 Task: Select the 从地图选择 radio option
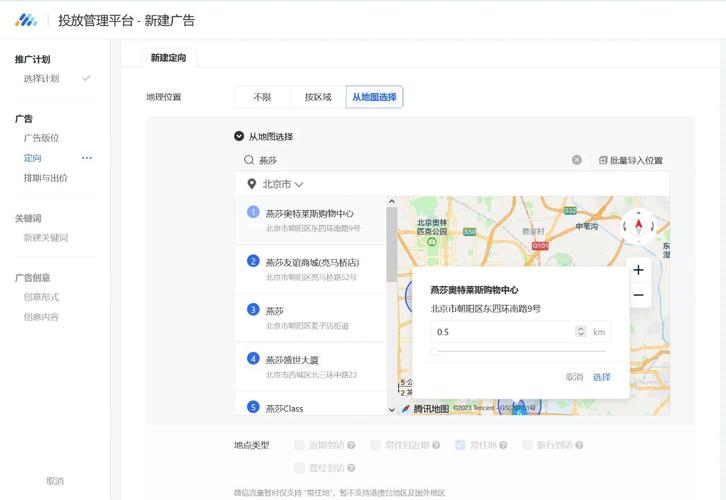[x=239, y=136]
